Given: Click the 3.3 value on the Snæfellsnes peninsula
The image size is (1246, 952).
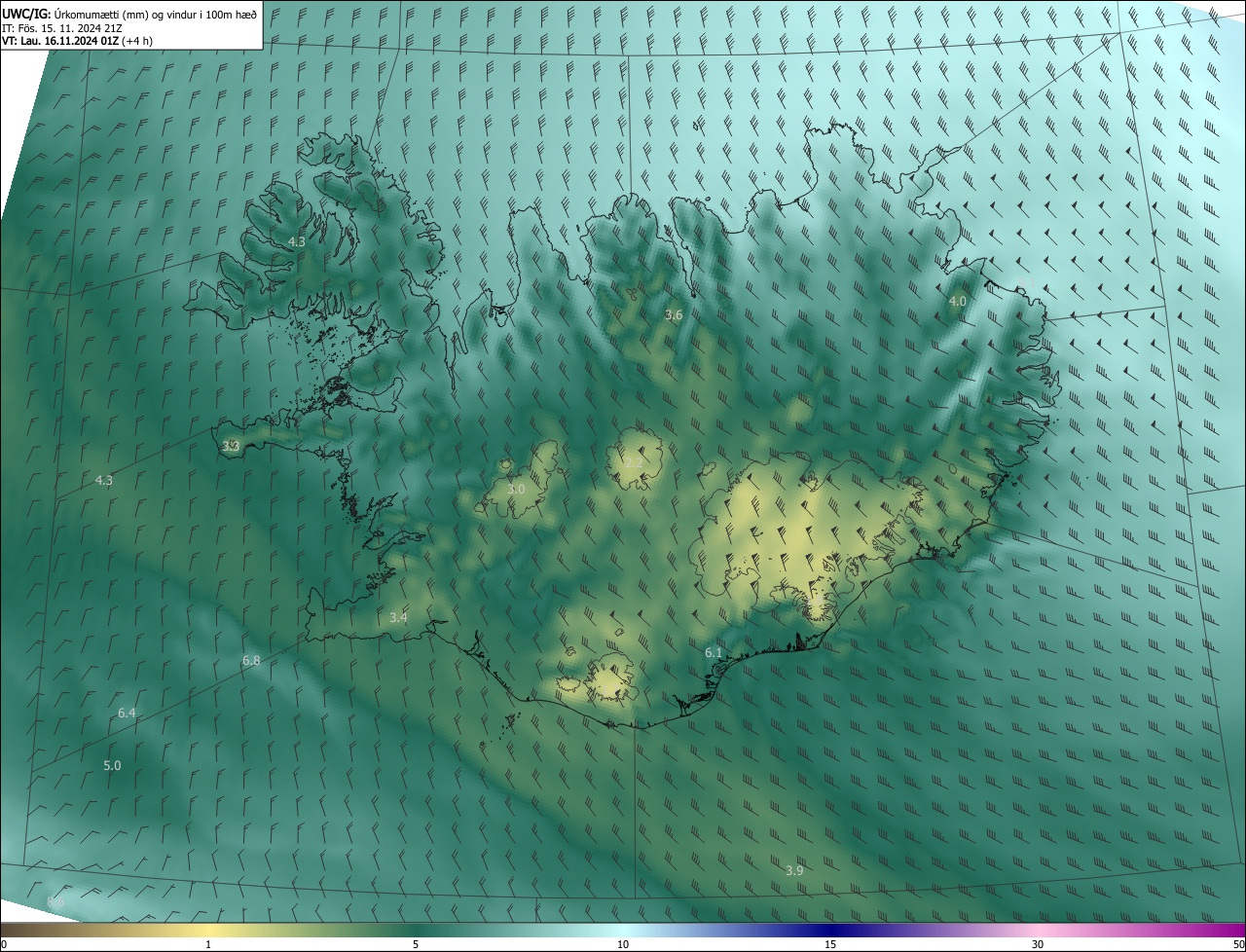Looking at the screenshot, I should [x=231, y=446].
